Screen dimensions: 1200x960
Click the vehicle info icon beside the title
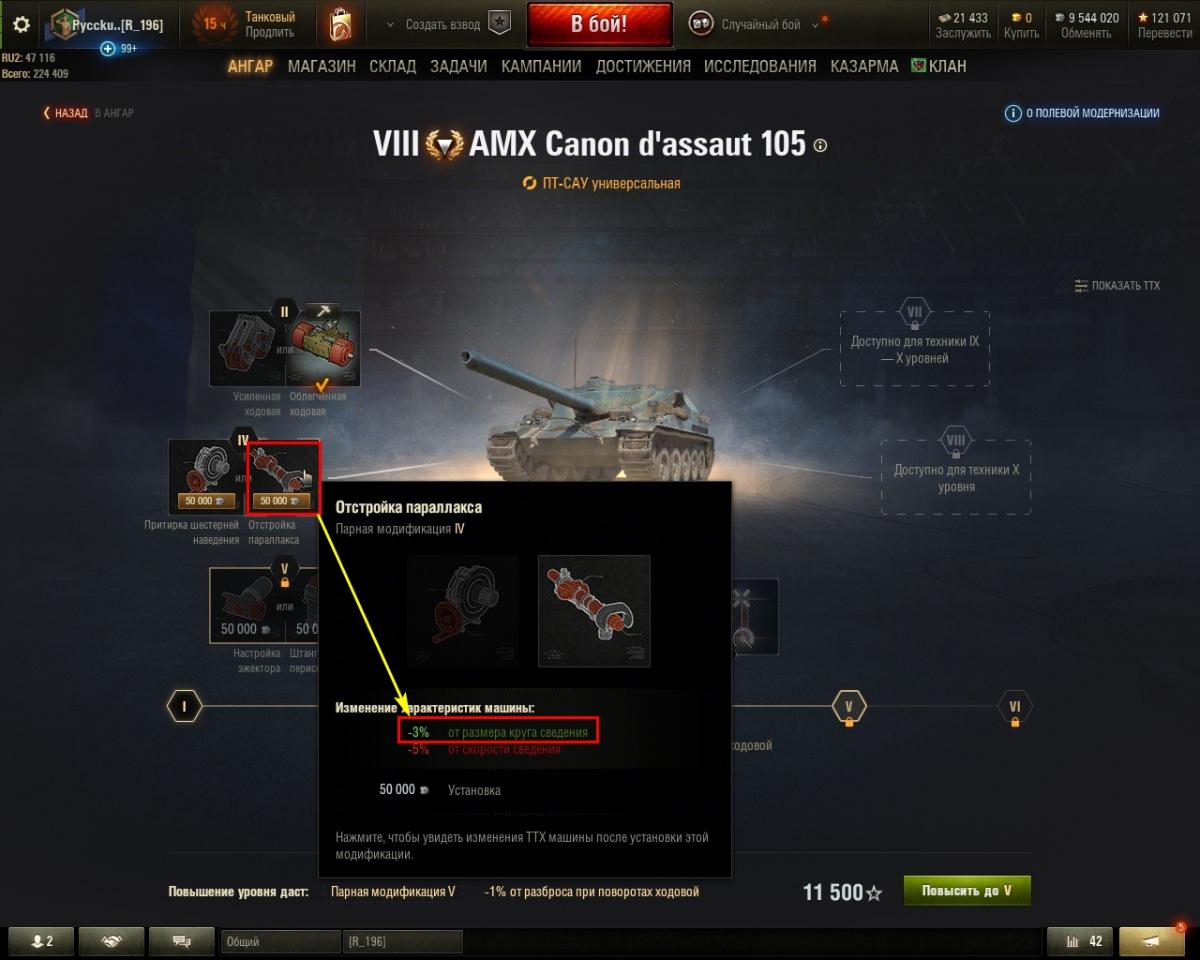click(x=821, y=145)
